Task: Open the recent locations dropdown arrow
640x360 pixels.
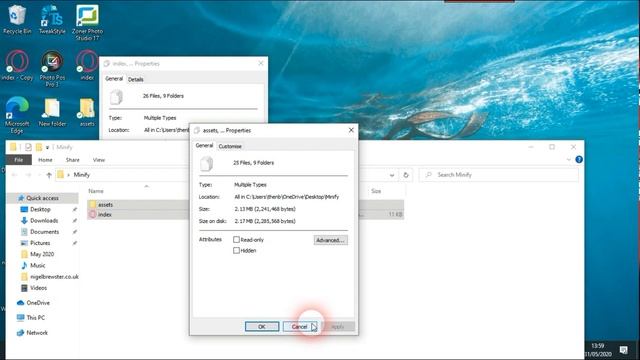Action: (40, 175)
